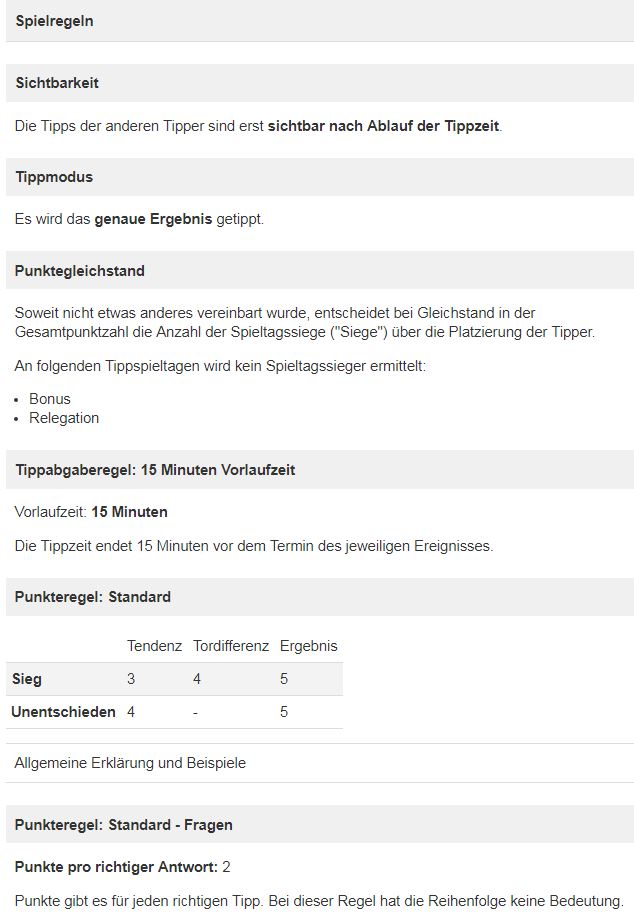Select the Ergebnis column header

(309, 646)
